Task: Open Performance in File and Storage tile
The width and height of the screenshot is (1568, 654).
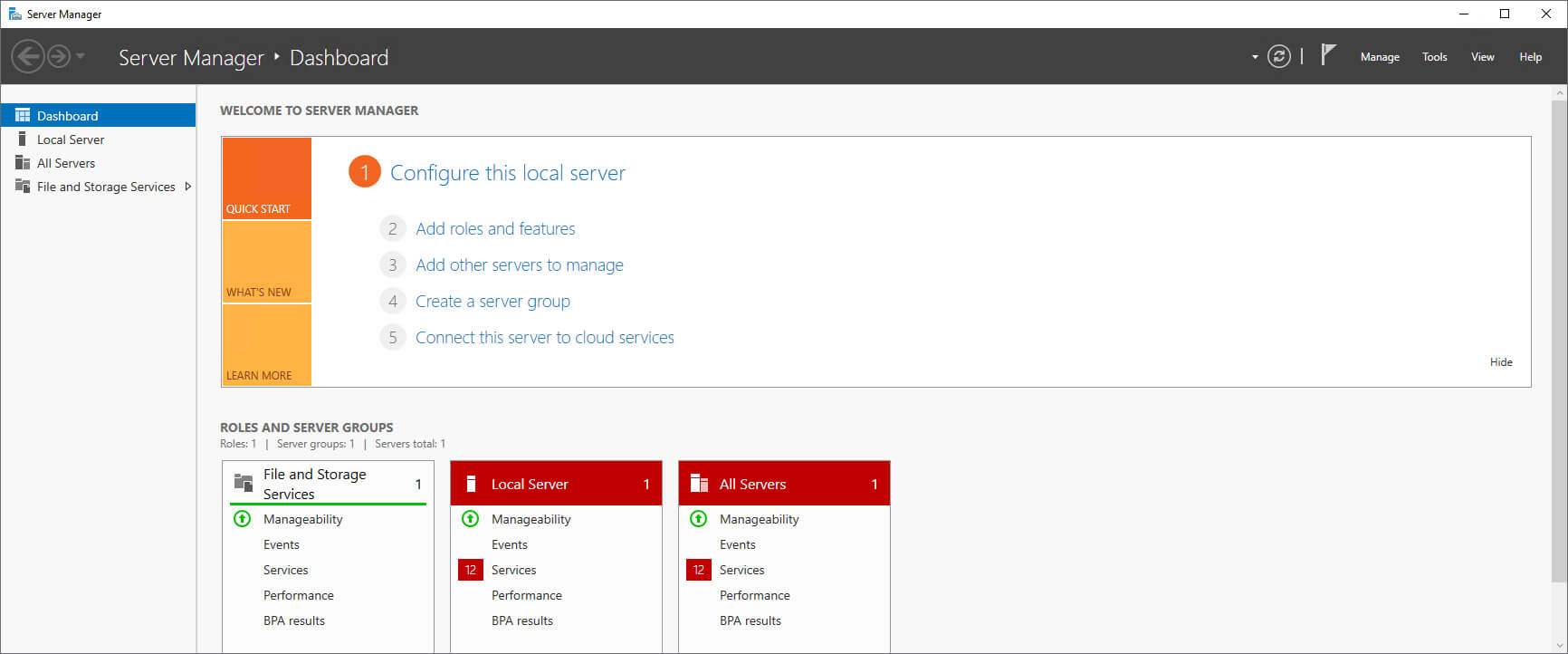Action: (x=298, y=595)
